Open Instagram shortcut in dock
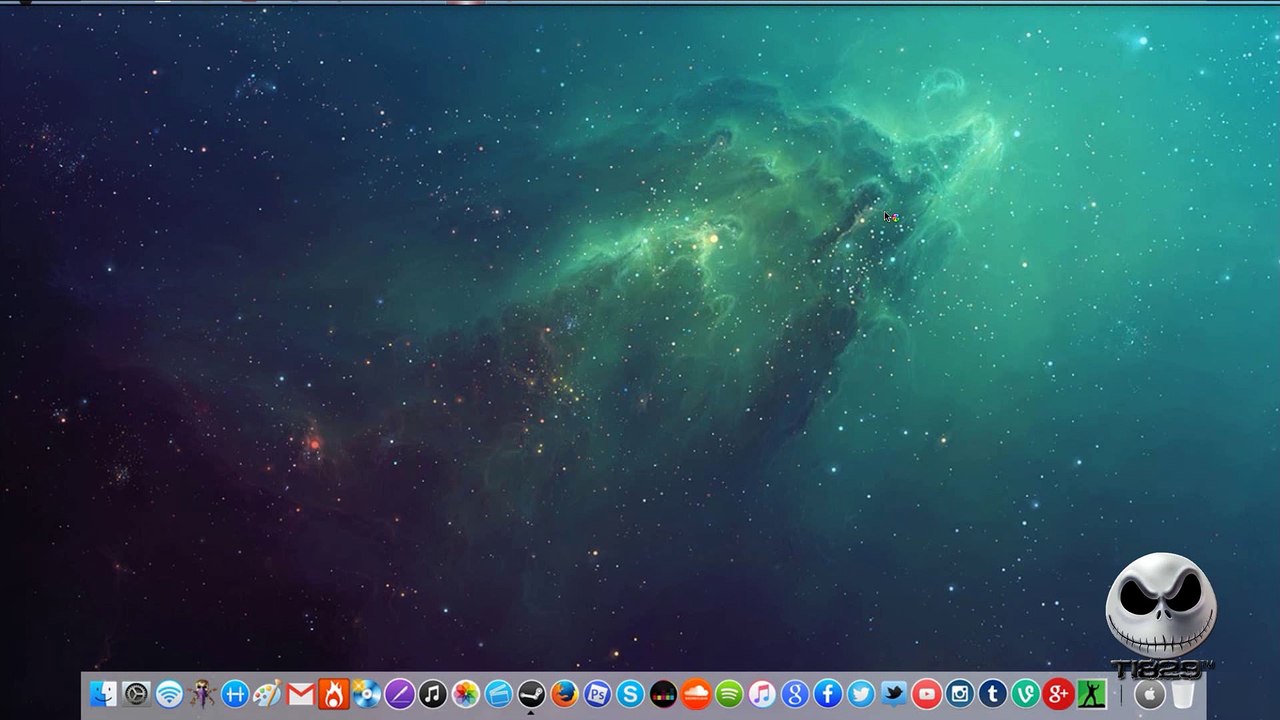 960,693
